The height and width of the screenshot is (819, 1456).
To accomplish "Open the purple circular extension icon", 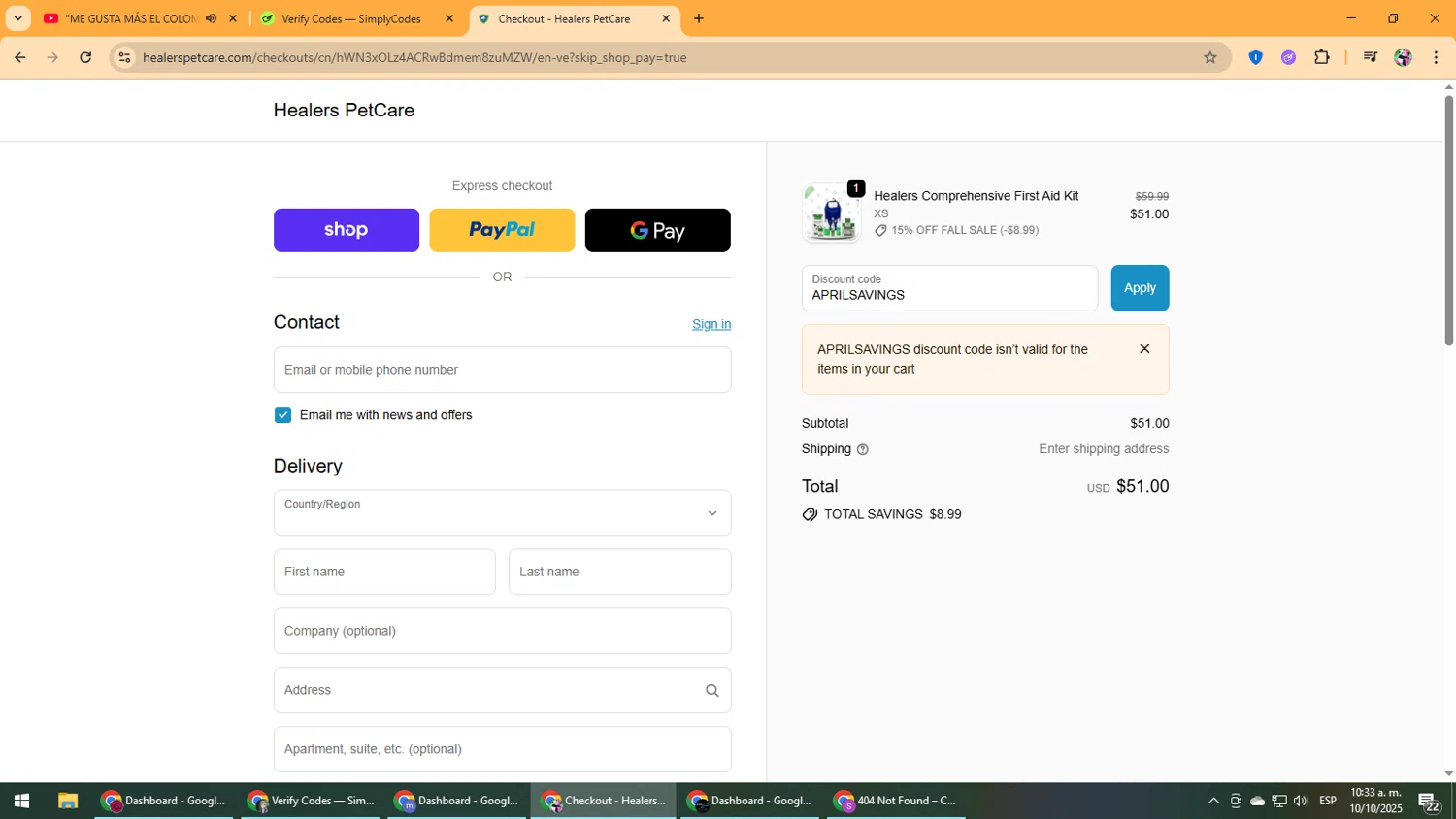I will [1288, 57].
